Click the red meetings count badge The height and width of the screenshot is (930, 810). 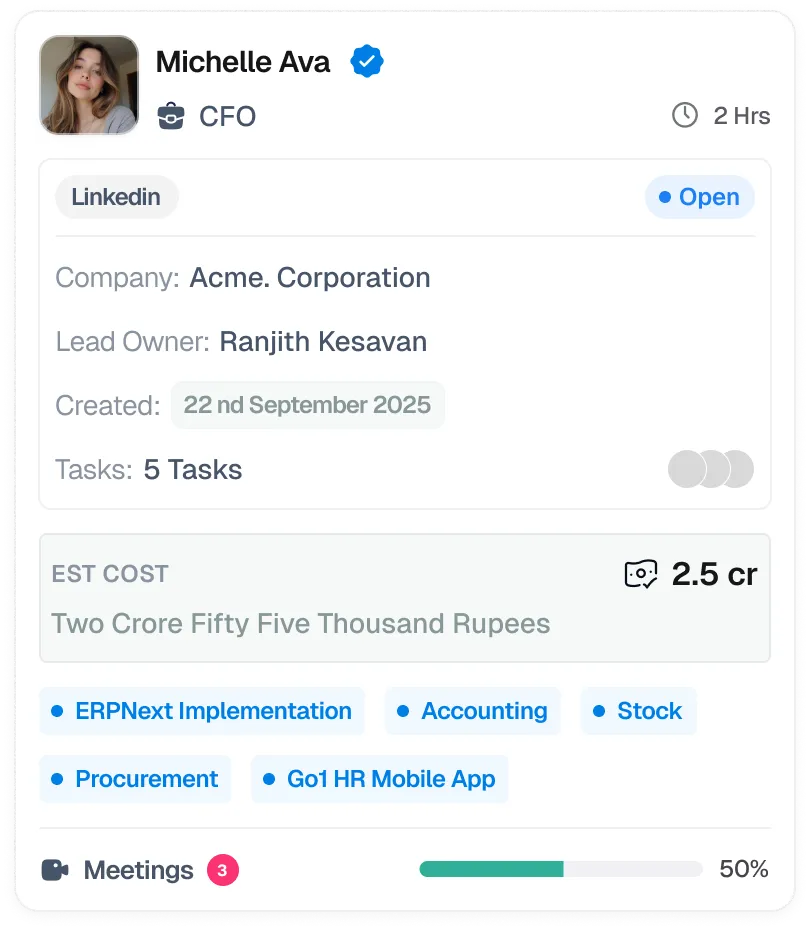coord(222,870)
